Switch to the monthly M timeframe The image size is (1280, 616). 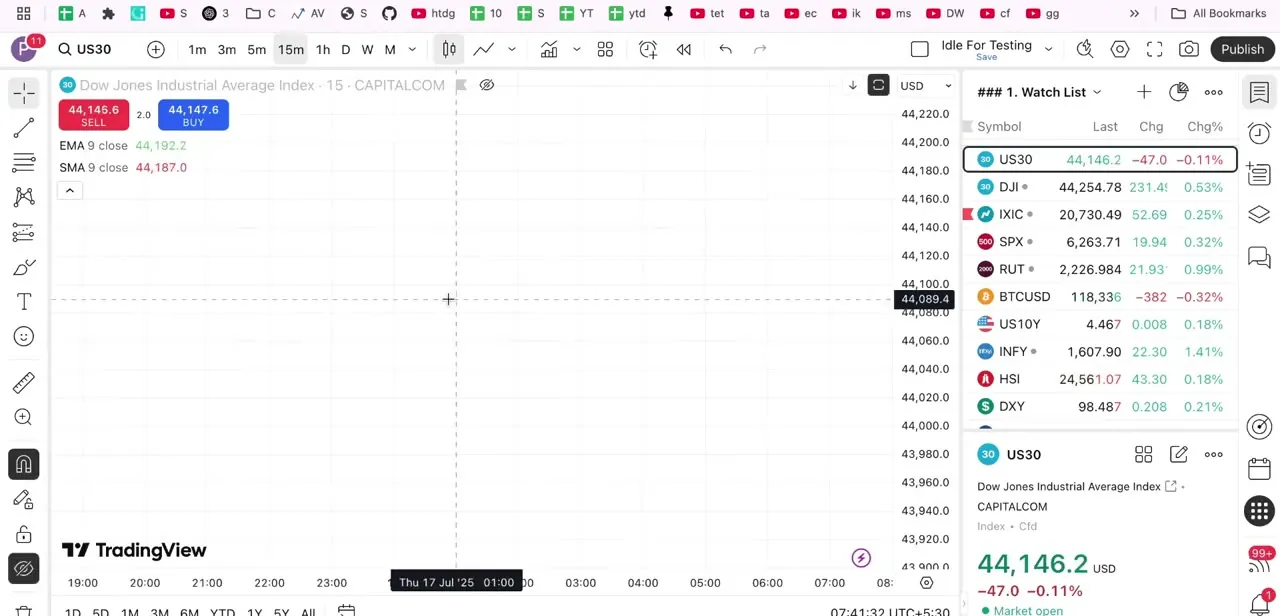click(x=390, y=49)
